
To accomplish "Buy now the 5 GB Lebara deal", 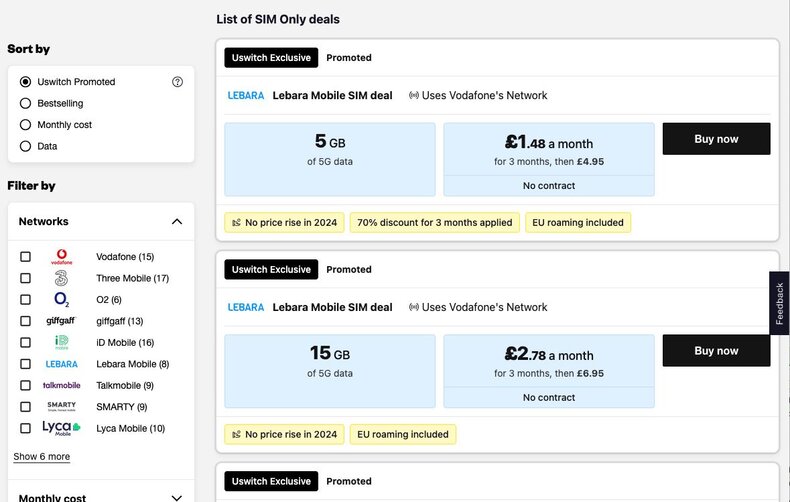I will [716, 139].
